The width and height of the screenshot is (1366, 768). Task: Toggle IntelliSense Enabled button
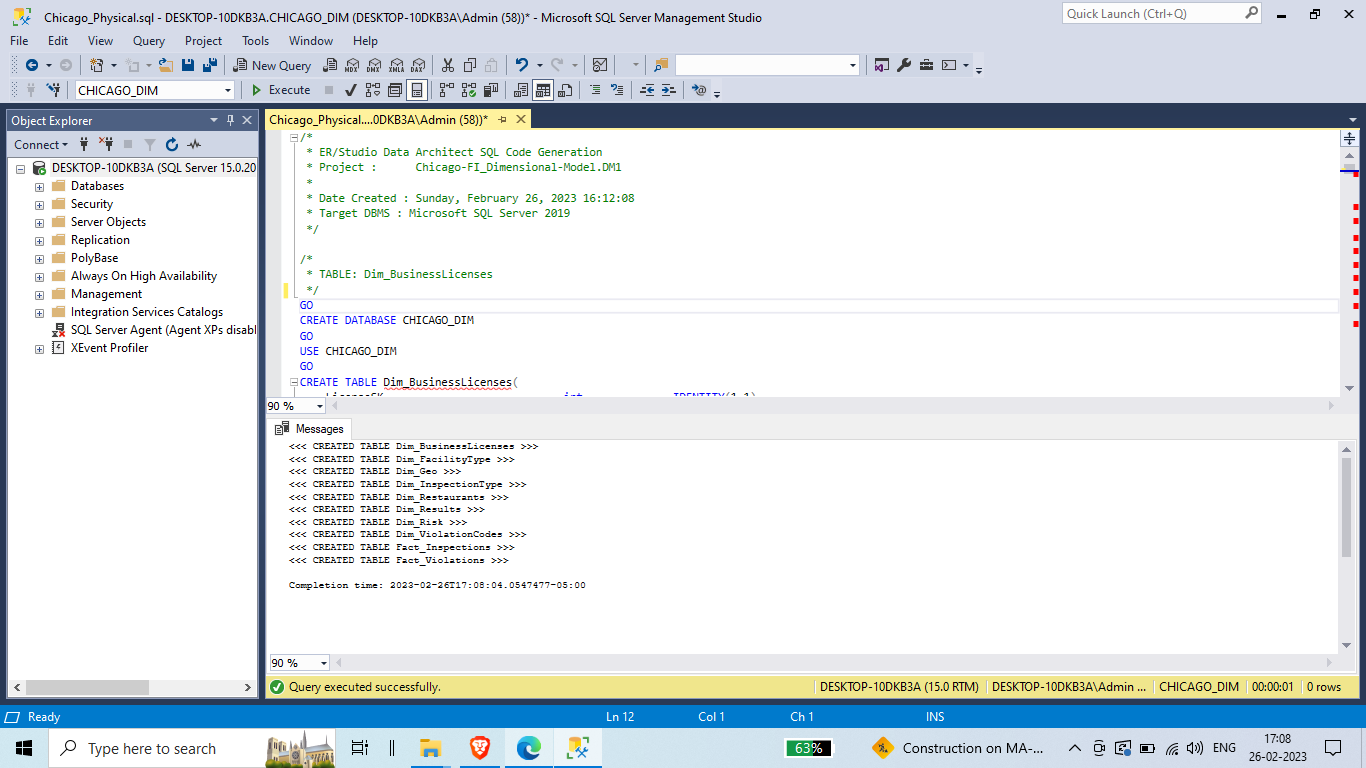pyautogui.click(x=417, y=90)
